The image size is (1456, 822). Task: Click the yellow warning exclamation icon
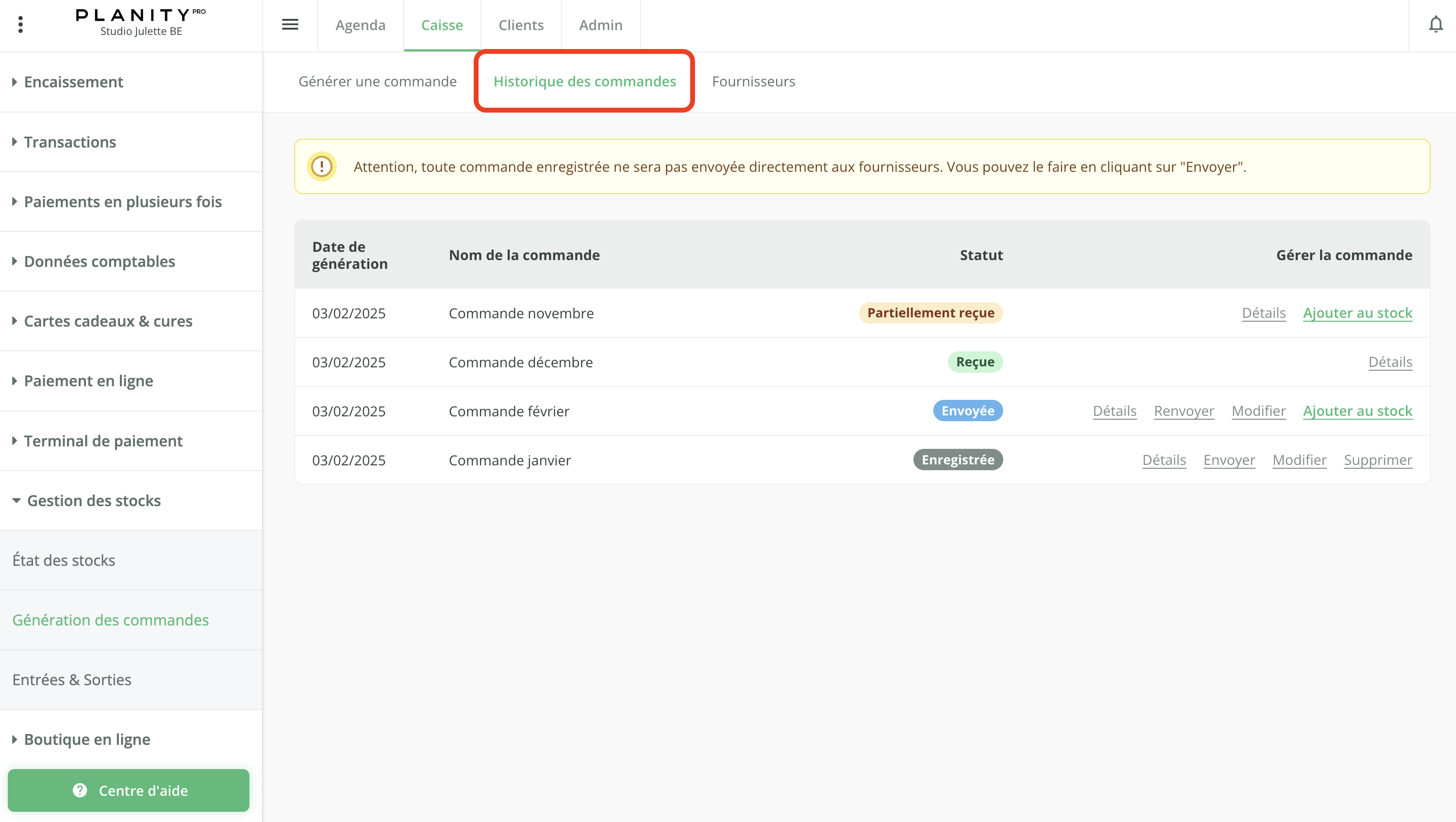(322, 166)
